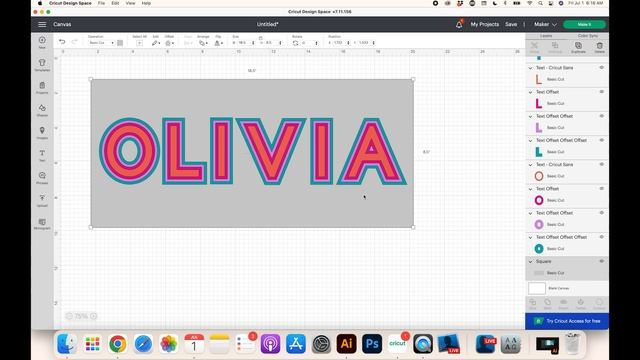Hide the O Text Offset Offset Offset layer
Screen dimensions: 640x360
tap(602, 237)
